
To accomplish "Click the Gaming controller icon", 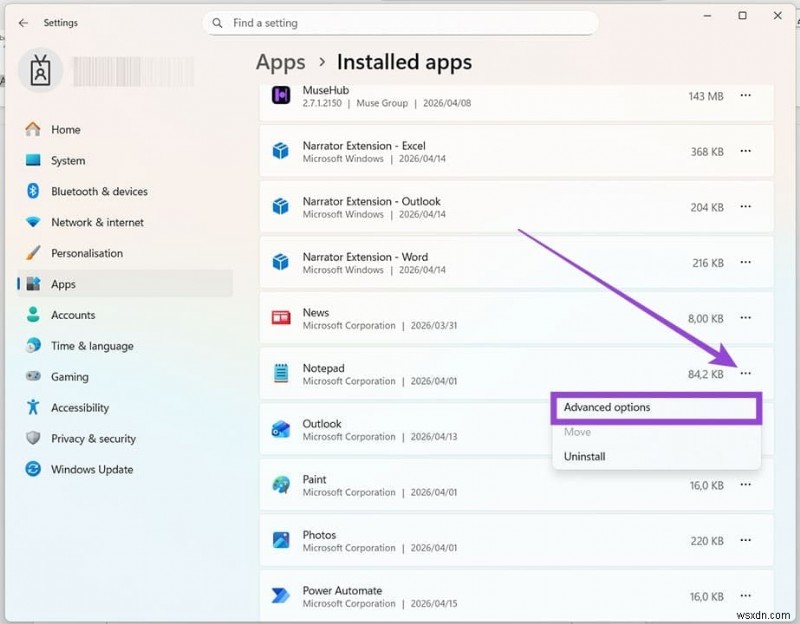I will (x=33, y=377).
